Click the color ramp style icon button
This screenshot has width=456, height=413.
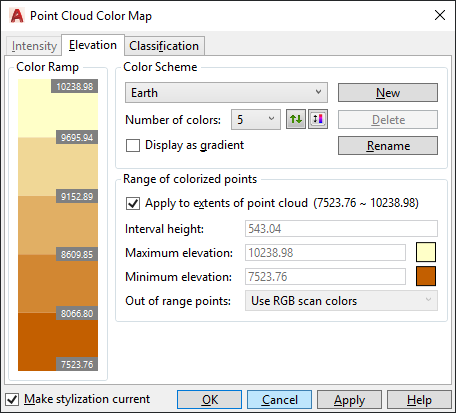tap(318, 119)
